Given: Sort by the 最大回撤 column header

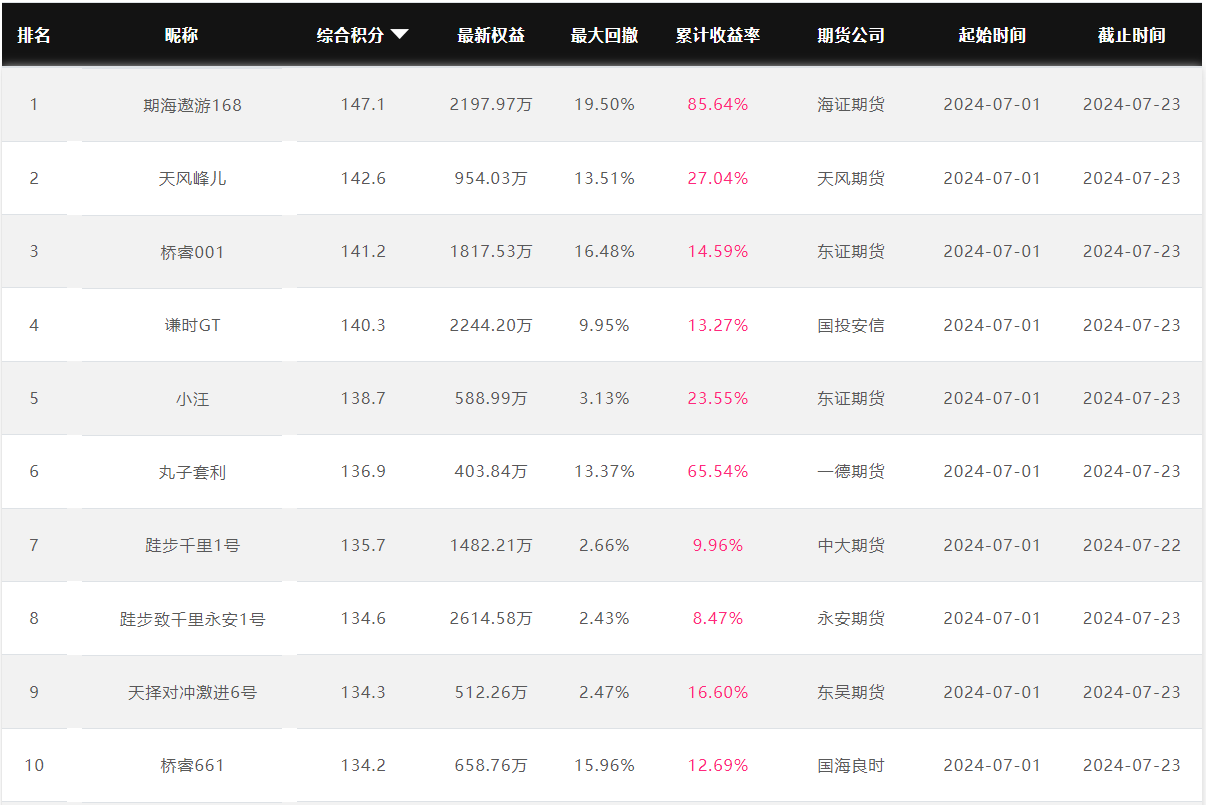Looking at the screenshot, I should pyautogui.click(x=604, y=35).
